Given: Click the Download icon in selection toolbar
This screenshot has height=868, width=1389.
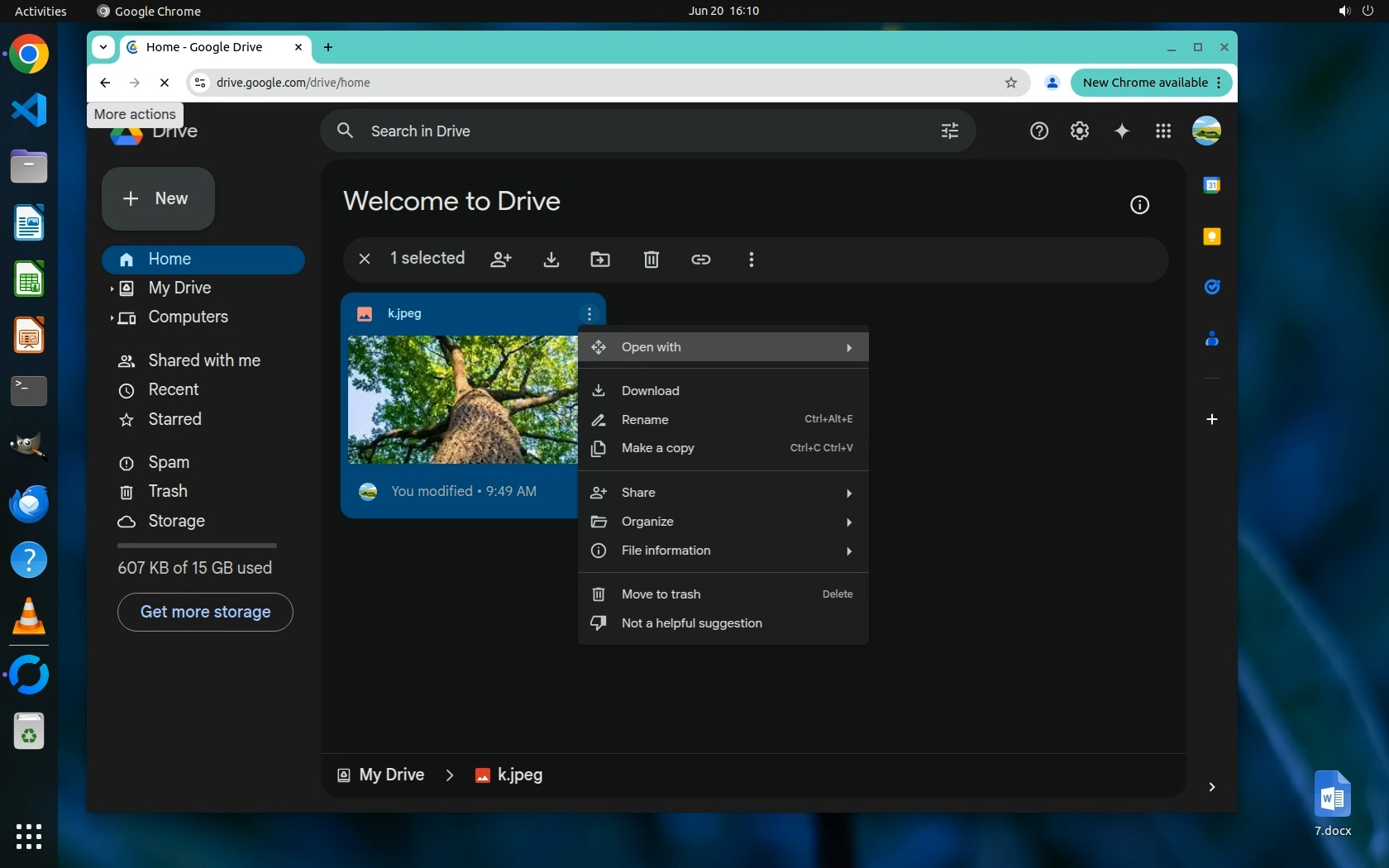Looking at the screenshot, I should pyautogui.click(x=551, y=260).
